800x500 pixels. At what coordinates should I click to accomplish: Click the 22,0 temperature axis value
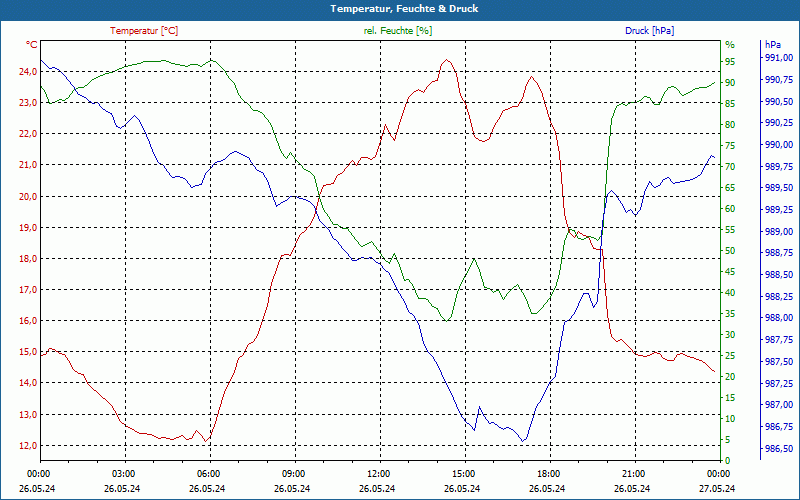(28, 134)
